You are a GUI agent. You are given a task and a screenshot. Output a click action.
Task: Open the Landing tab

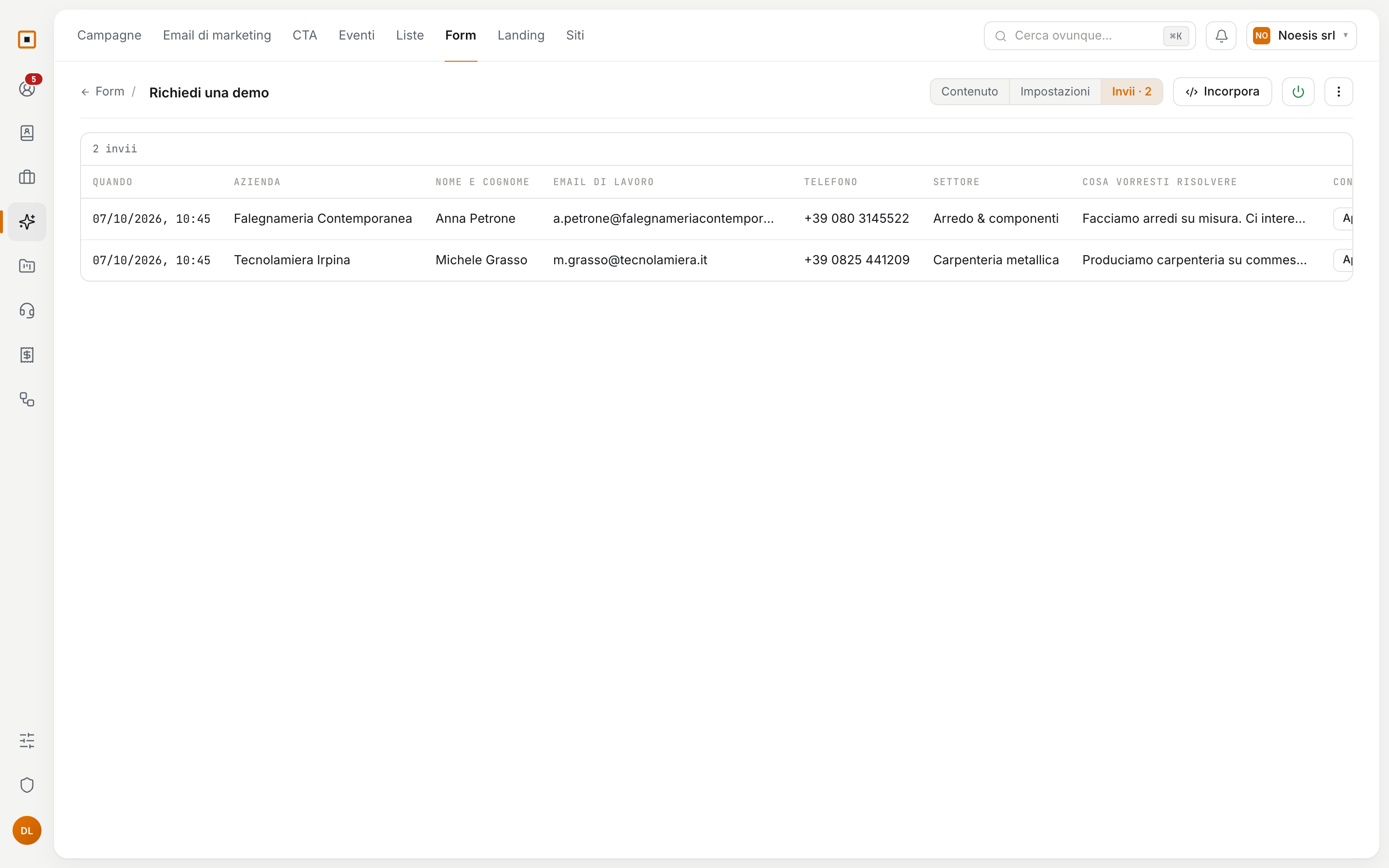520,35
